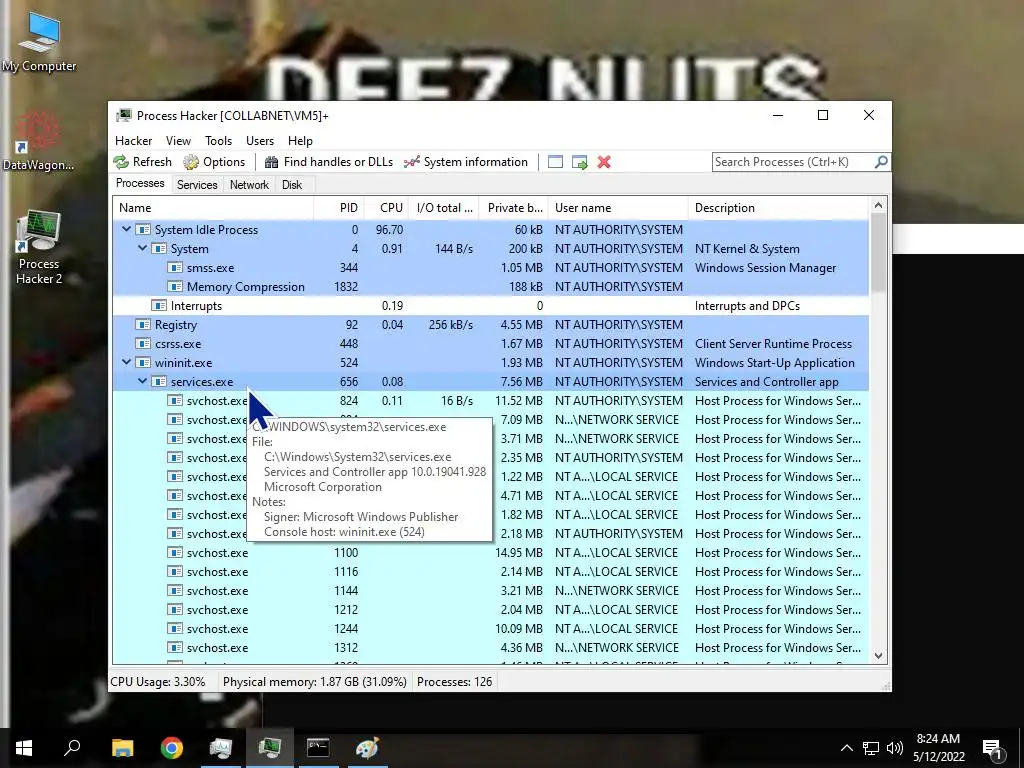Sort by the Private bytes column header
This screenshot has height=768, width=1024.
[513, 208]
